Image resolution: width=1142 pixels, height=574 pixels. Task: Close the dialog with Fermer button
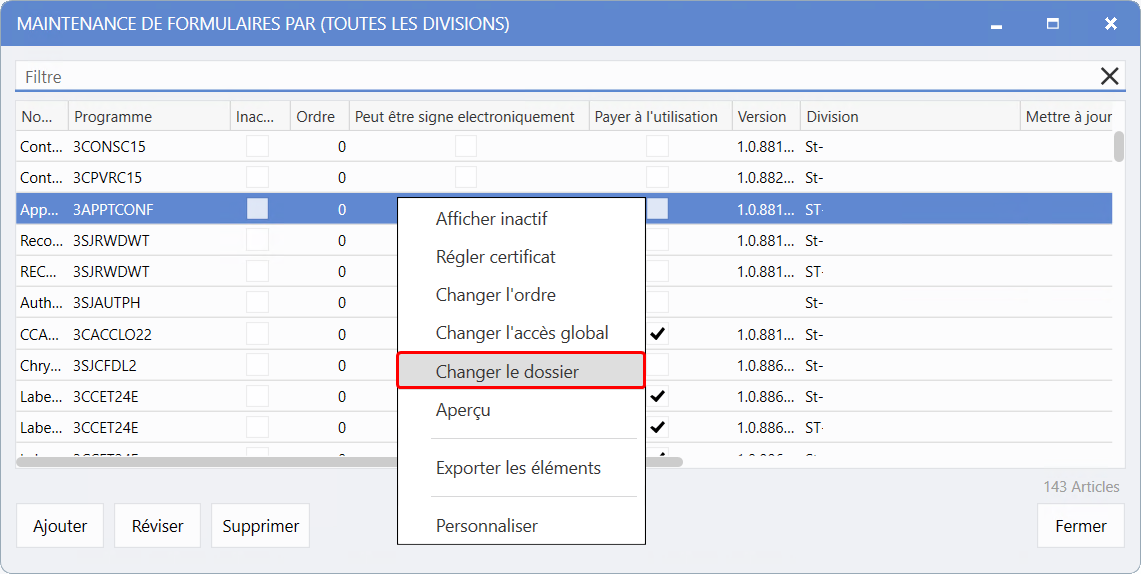tap(1080, 526)
